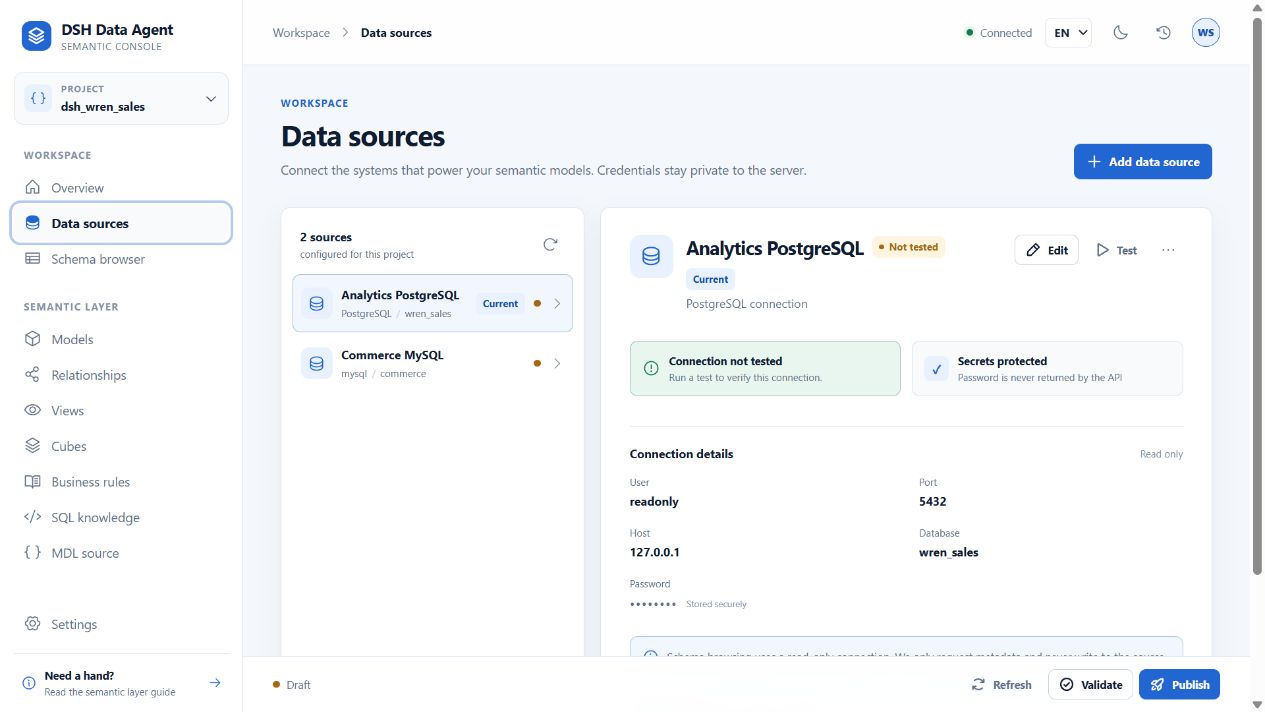Image resolution: width=1265 pixels, height=712 pixels.
Task: Click the host value 127.0.0.1
Action: 655,552
